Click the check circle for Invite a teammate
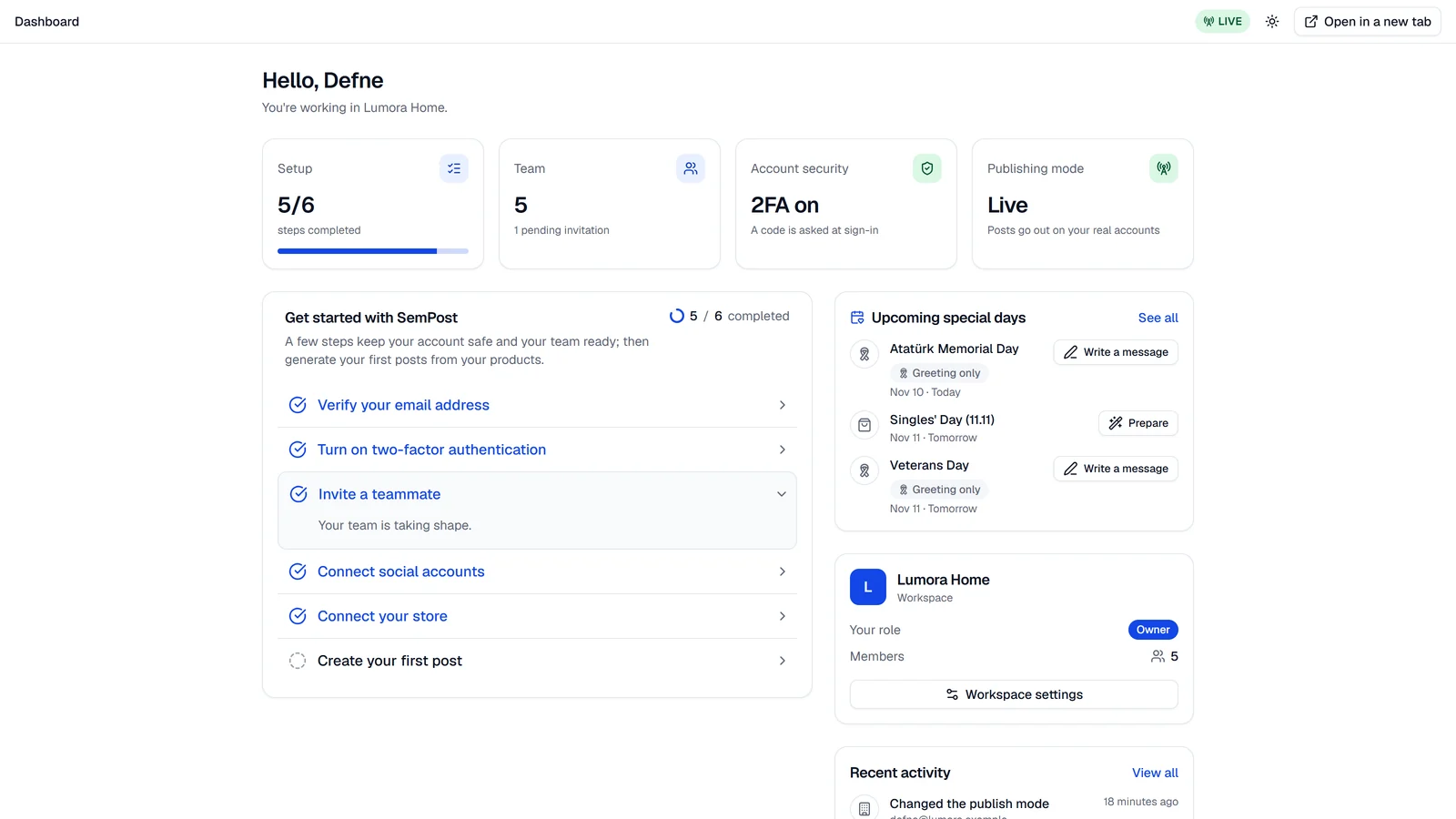Viewport: 1456px width, 819px height. [298, 494]
